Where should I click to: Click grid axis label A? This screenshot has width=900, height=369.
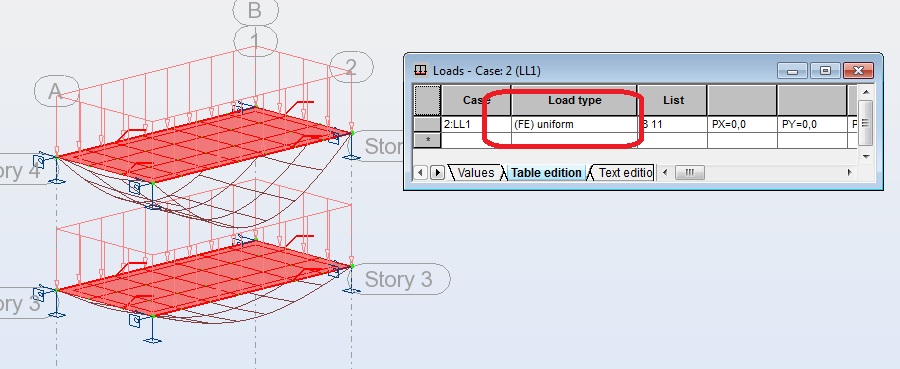[56, 92]
